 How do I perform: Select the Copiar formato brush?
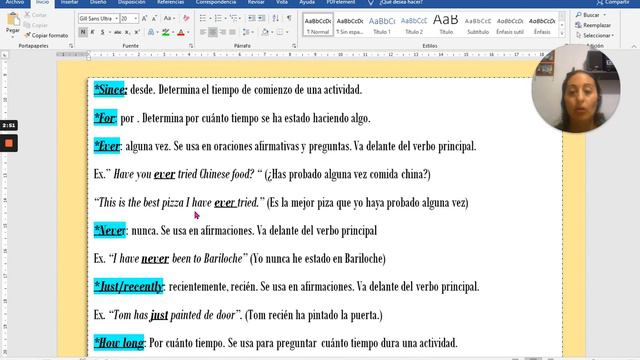click(x=46, y=36)
